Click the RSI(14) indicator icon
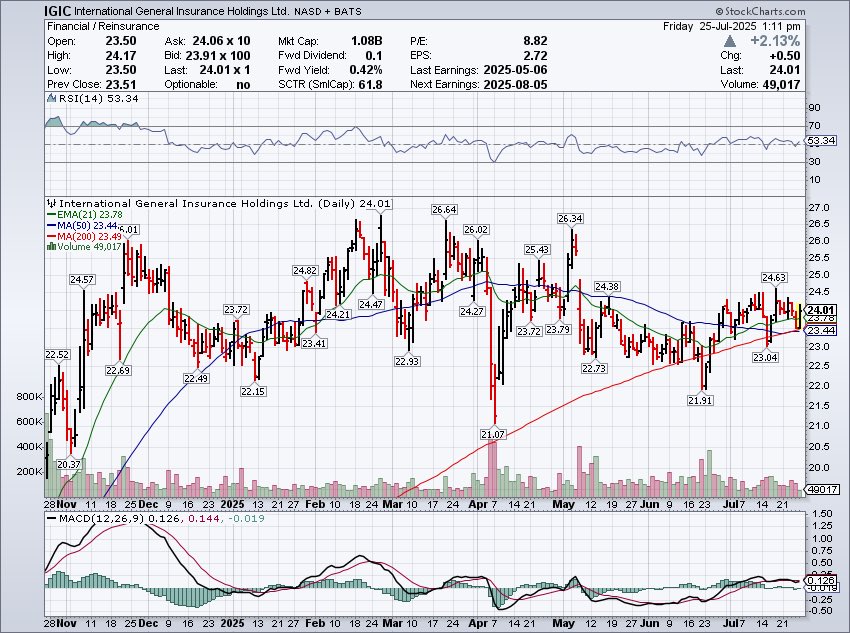 click(51, 99)
